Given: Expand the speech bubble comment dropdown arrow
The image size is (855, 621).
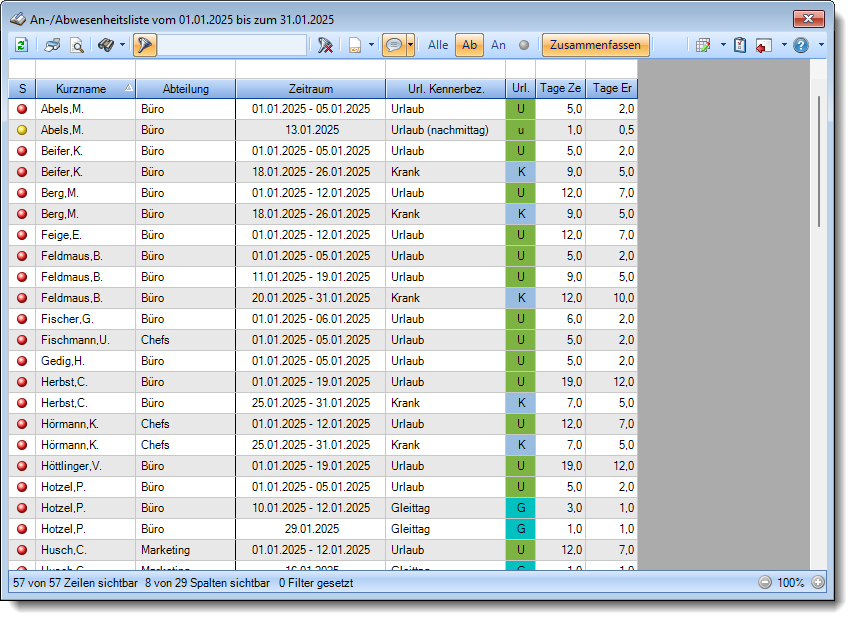Looking at the screenshot, I should tap(410, 45).
